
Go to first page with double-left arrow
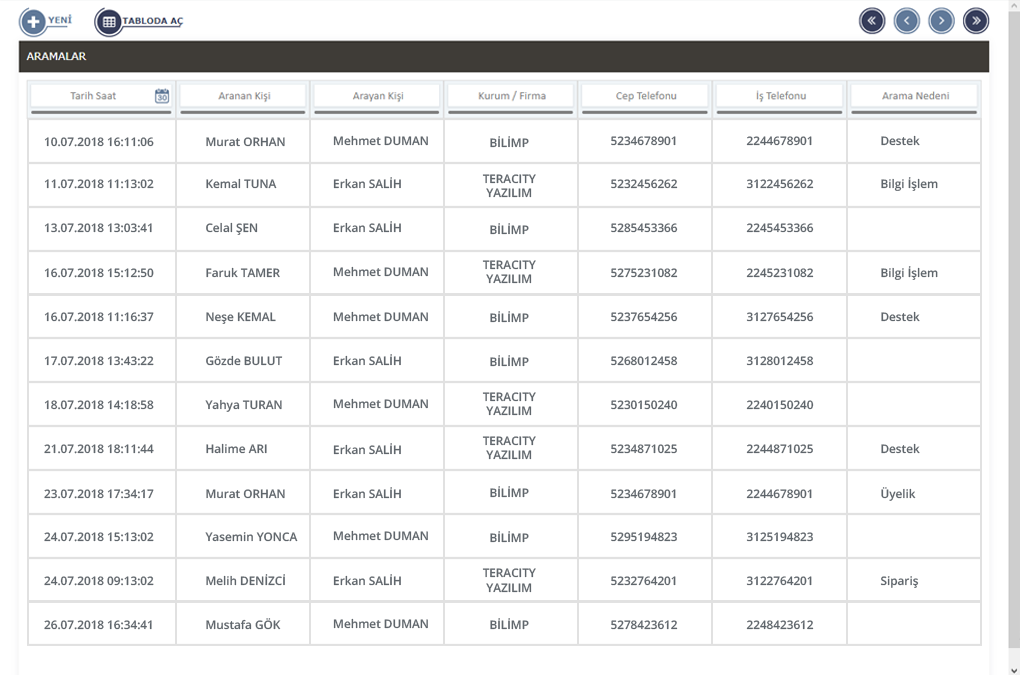872,21
